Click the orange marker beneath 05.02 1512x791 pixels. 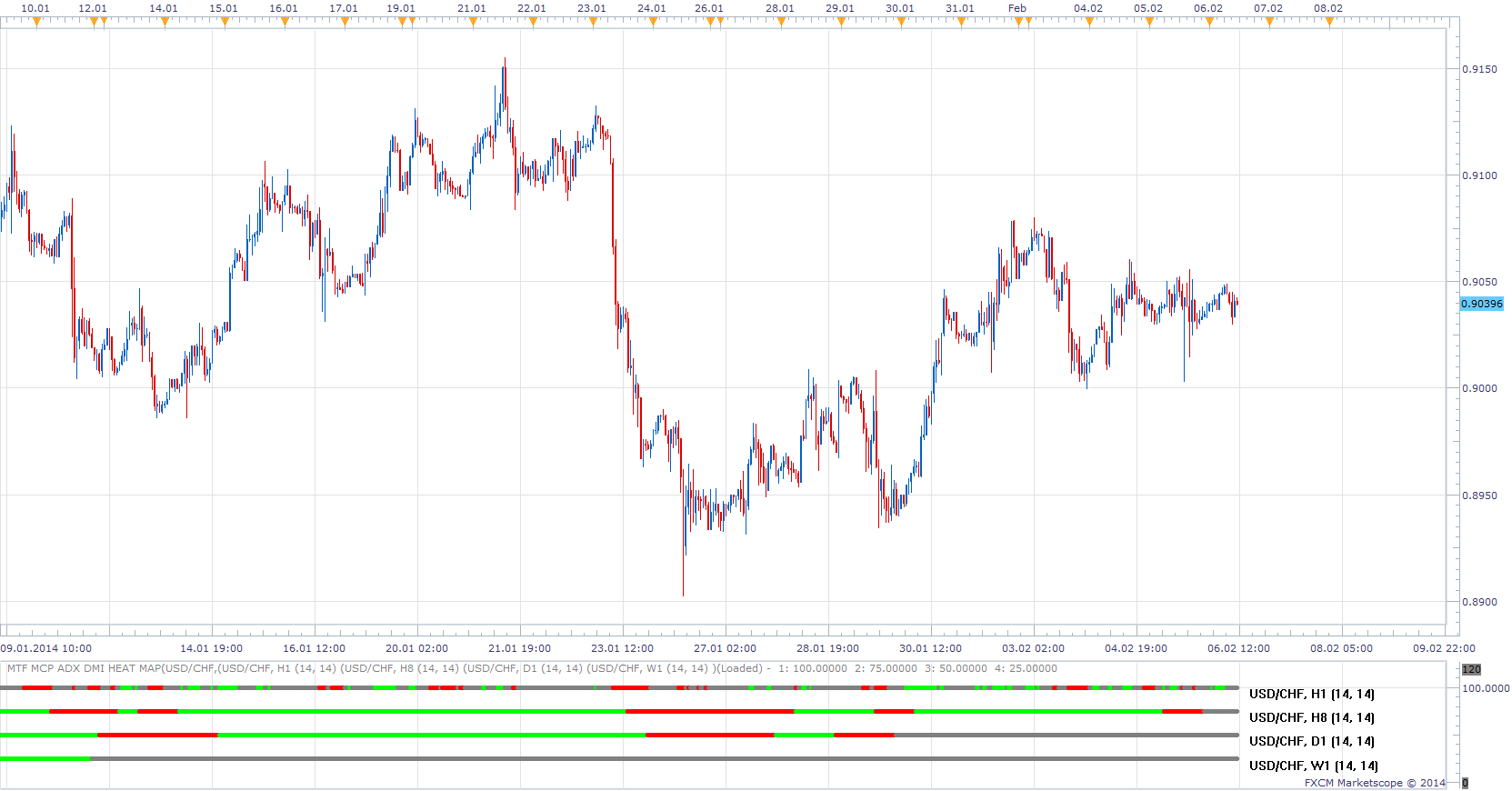[1149, 23]
